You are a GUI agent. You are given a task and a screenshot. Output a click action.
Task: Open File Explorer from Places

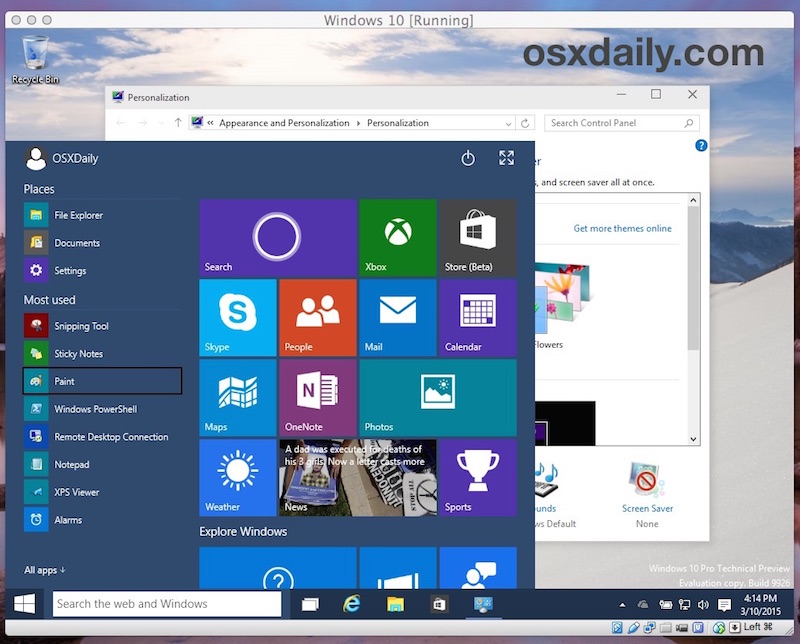coord(102,215)
